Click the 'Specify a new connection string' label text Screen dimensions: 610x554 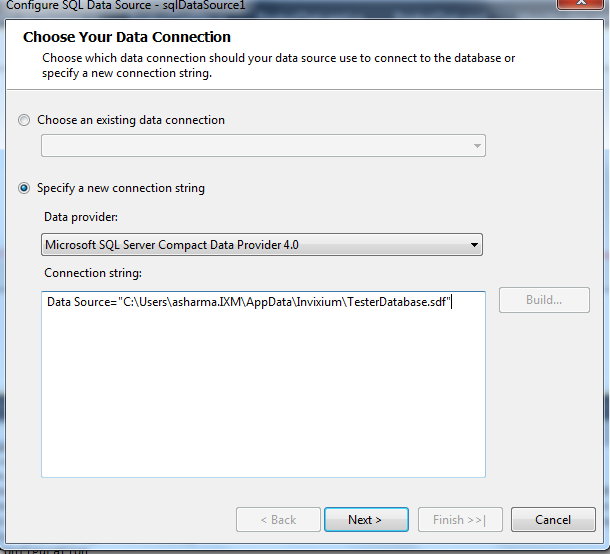[120, 188]
